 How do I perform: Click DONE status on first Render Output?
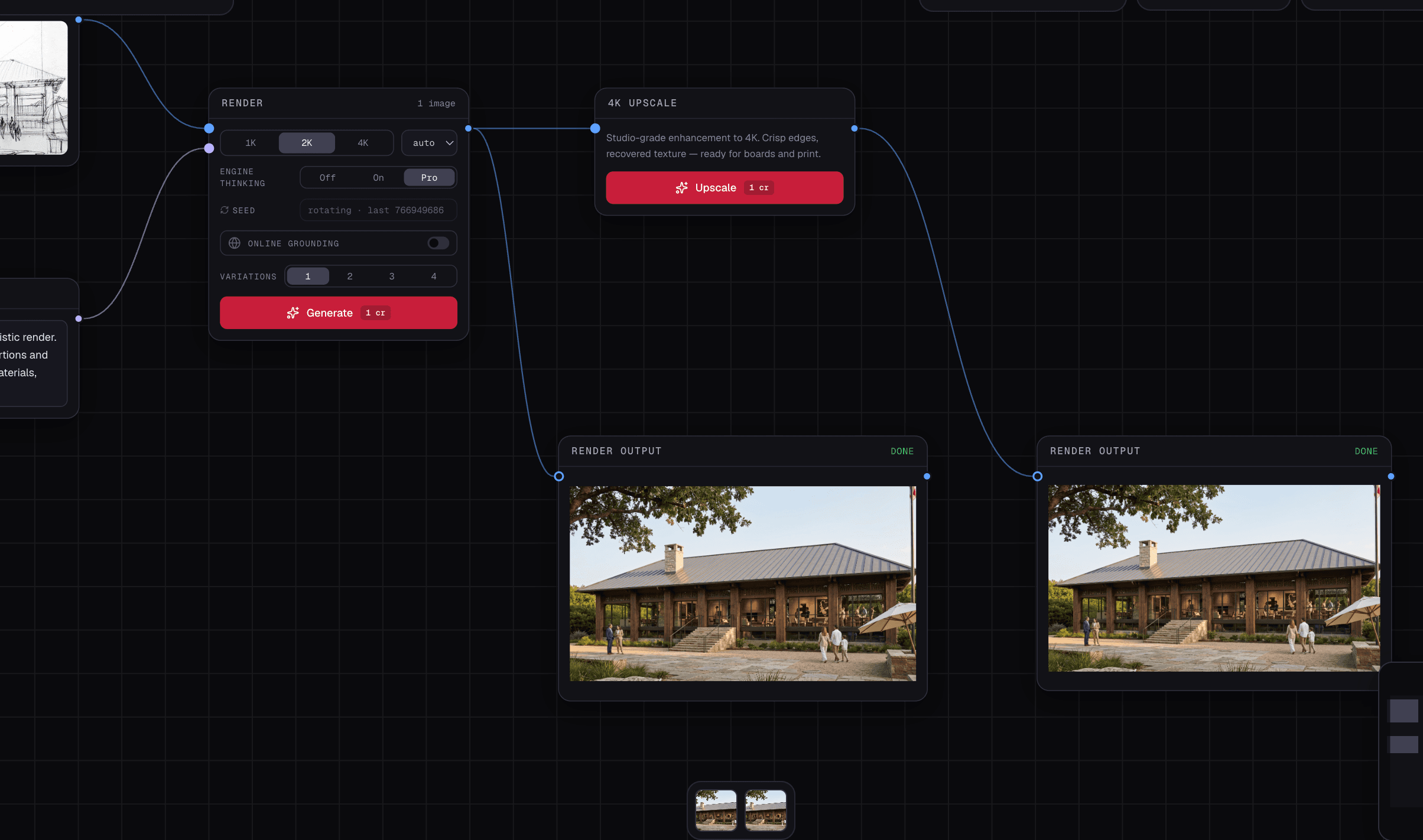pyautogui.click(x=902, y=451)
